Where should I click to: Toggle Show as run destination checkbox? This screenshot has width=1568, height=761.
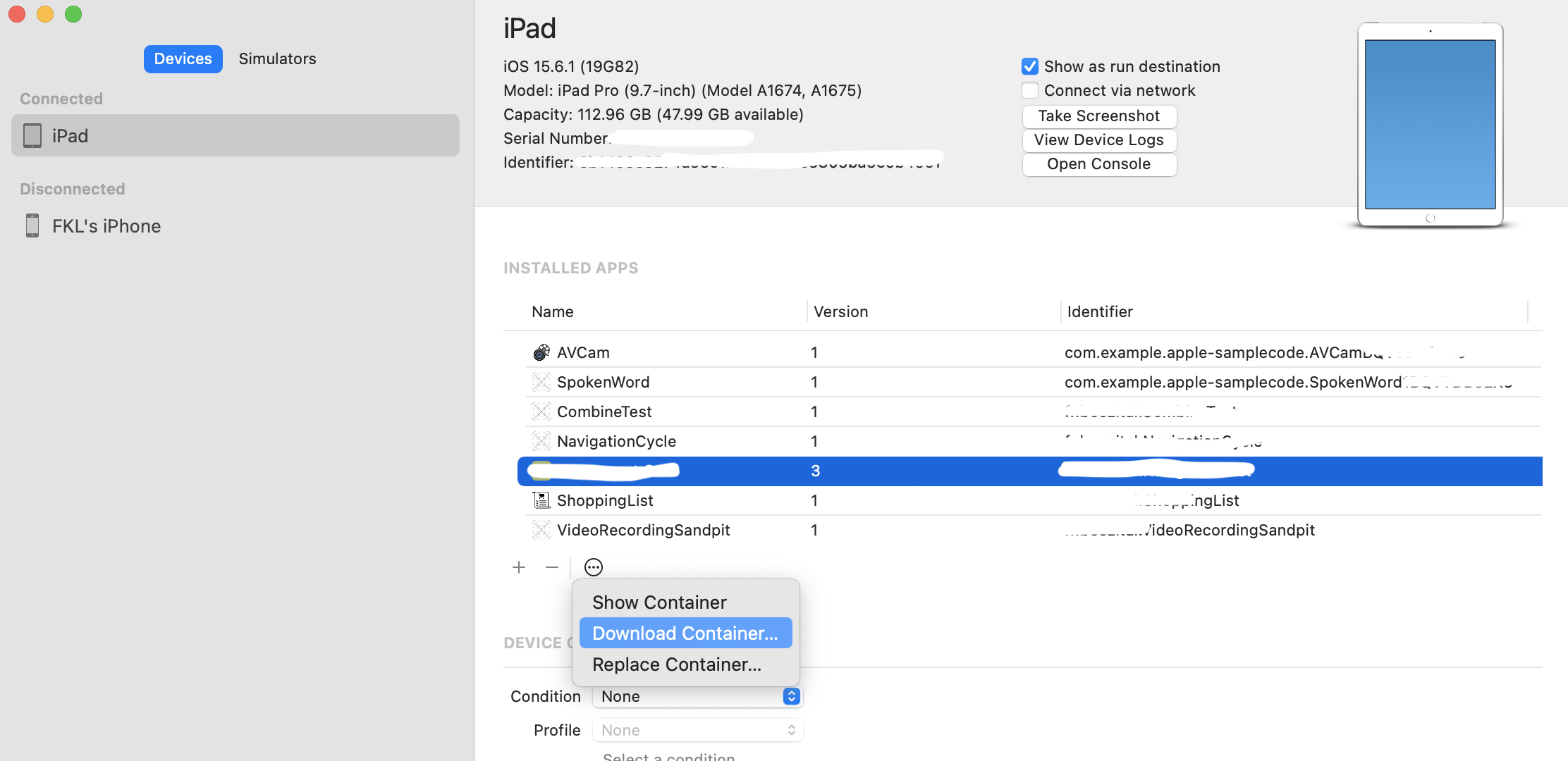(1030, 66)
